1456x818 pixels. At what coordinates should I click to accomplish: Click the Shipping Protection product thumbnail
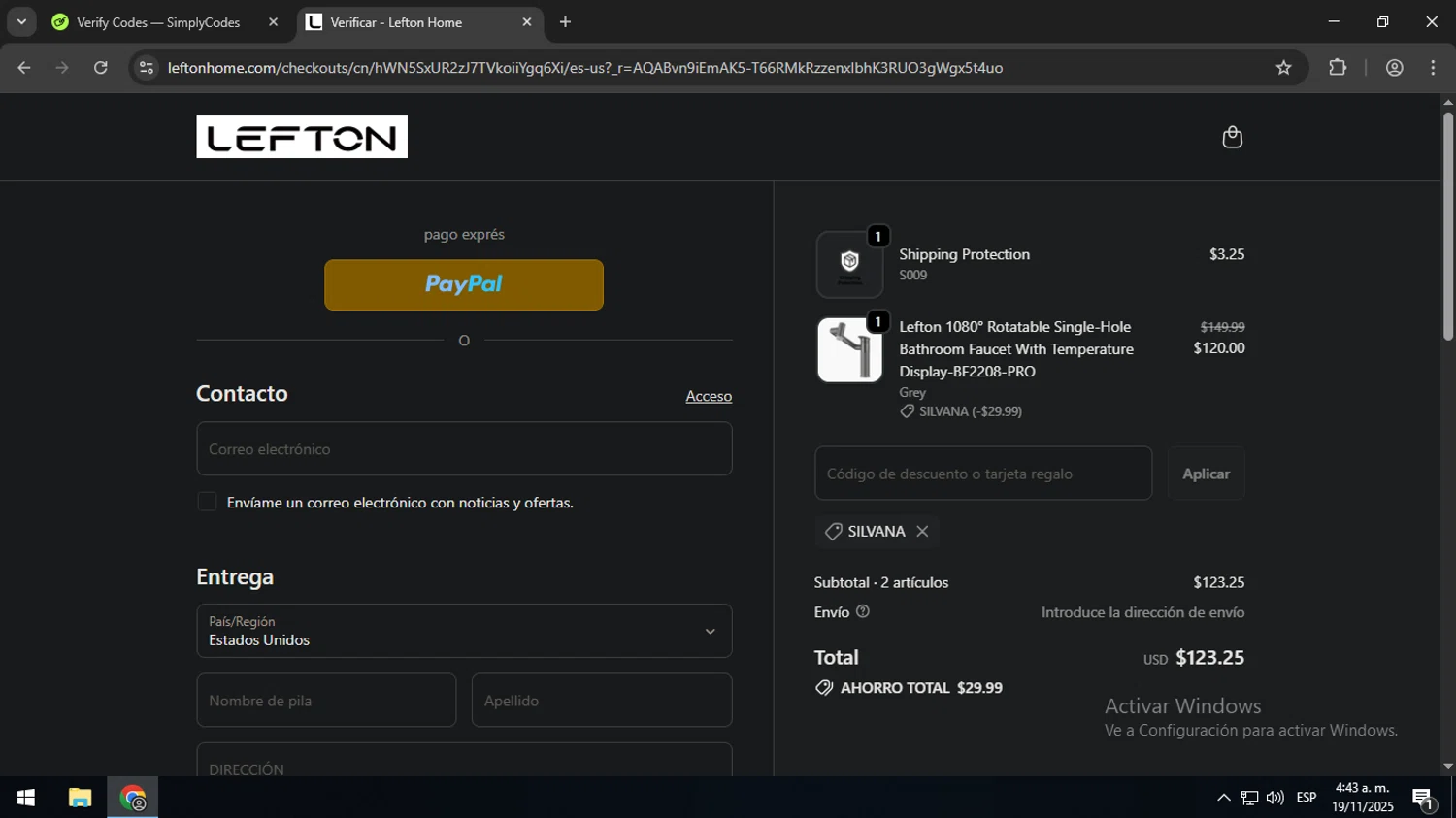[849, 264]
